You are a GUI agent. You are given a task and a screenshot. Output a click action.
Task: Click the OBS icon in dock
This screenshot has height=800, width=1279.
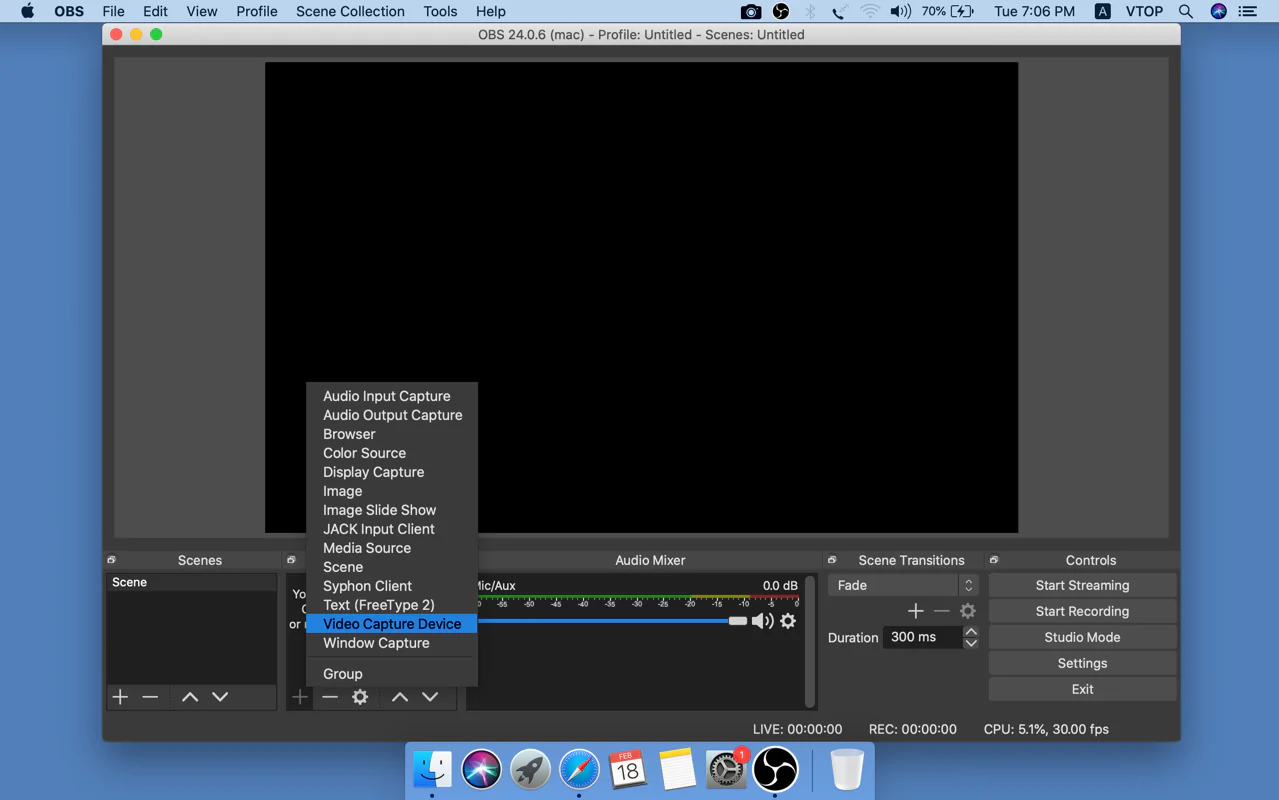click(x=775, y=770)
